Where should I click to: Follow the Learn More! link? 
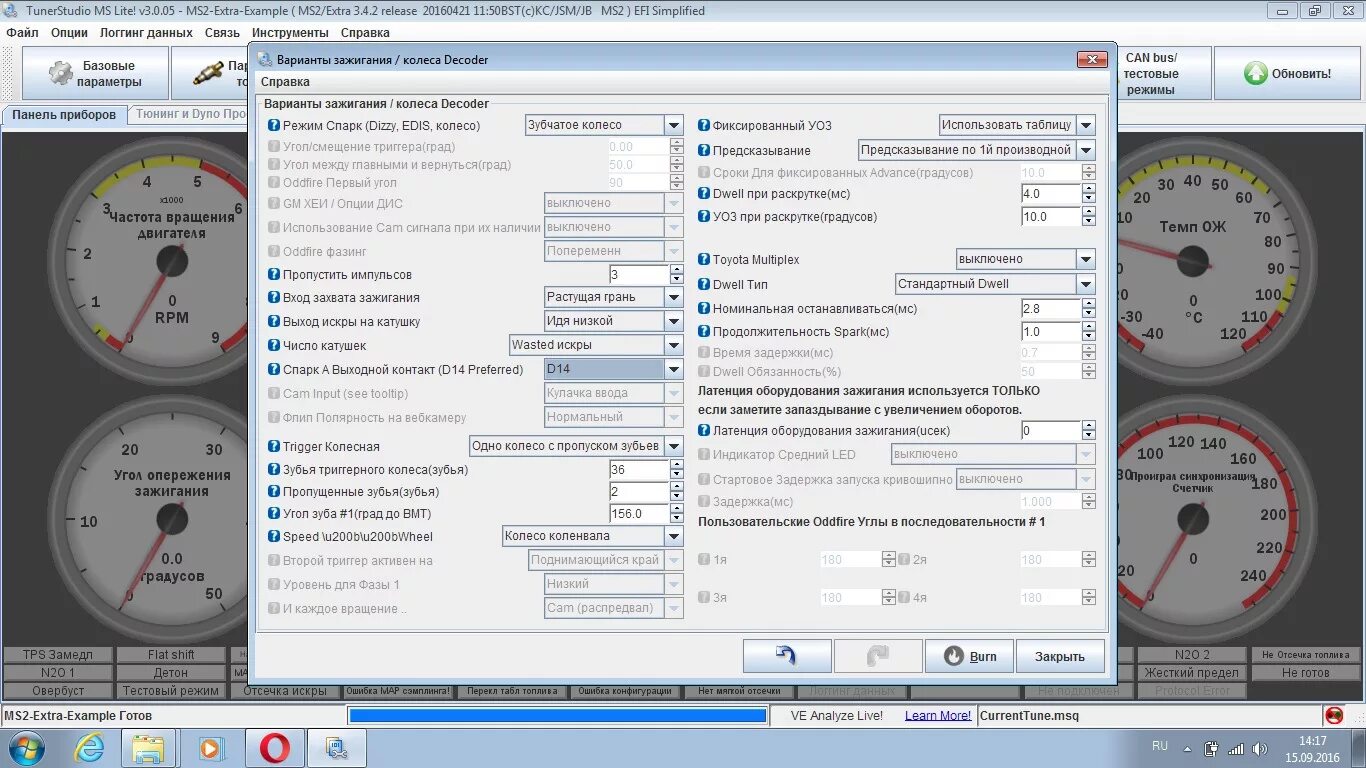click(938, 716)
